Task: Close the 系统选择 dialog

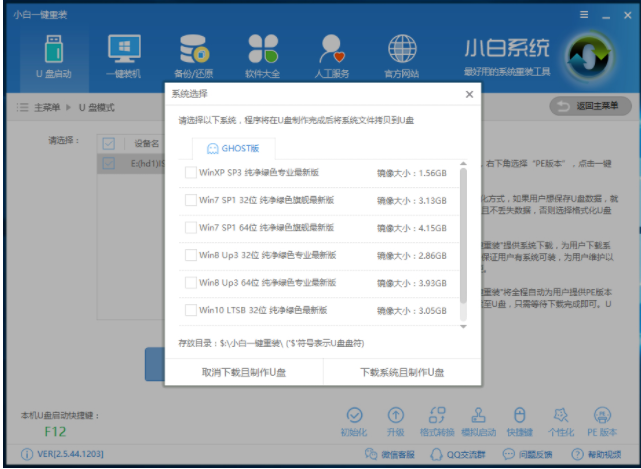Action: (469, 94)
